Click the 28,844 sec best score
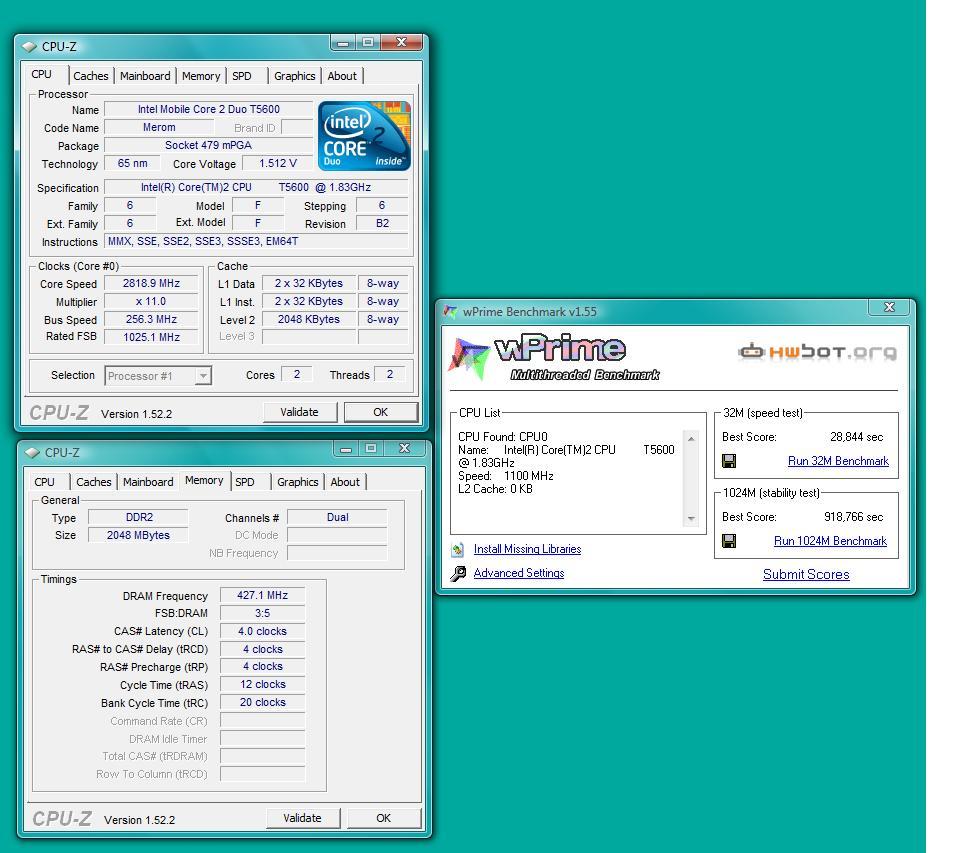Image resolution: width=960 pixels, height=853 pixels. pos(857,437)
